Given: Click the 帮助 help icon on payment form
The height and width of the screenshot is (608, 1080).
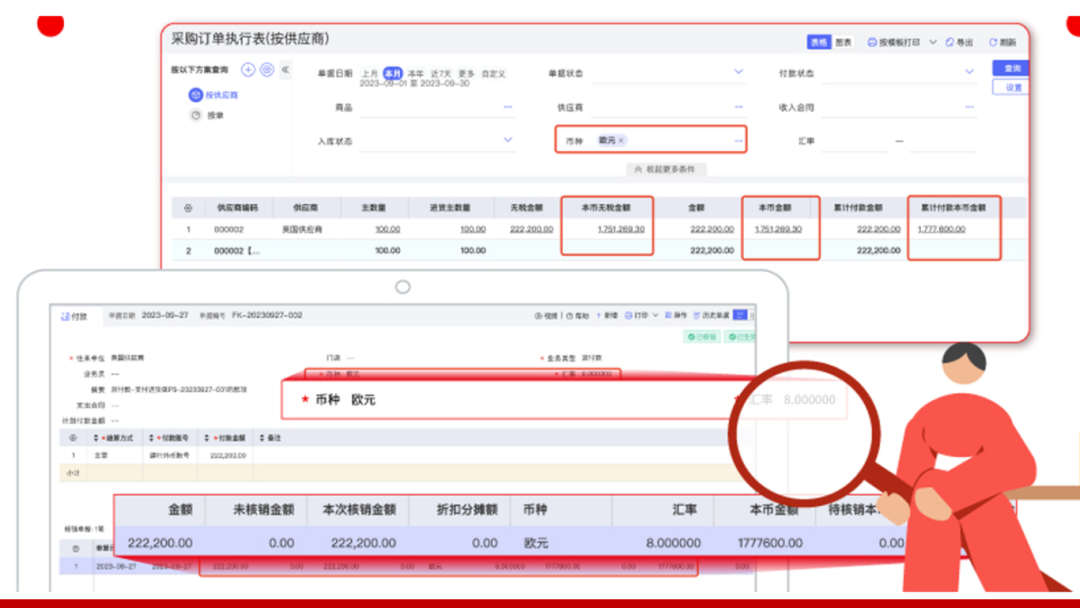Looking at the screenshot, I should click(568, 315).
